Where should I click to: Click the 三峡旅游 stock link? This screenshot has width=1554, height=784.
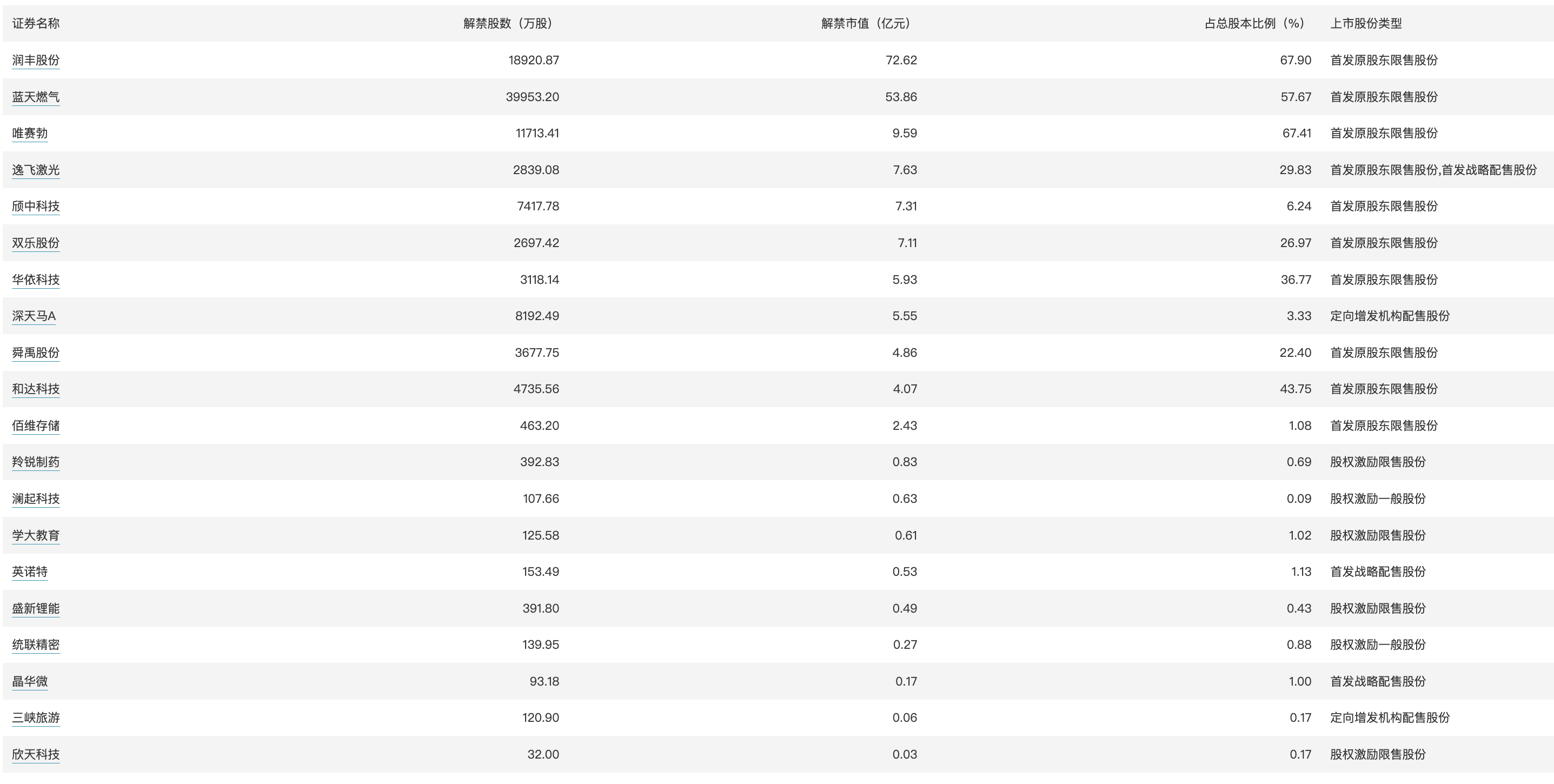pos(36,717)
